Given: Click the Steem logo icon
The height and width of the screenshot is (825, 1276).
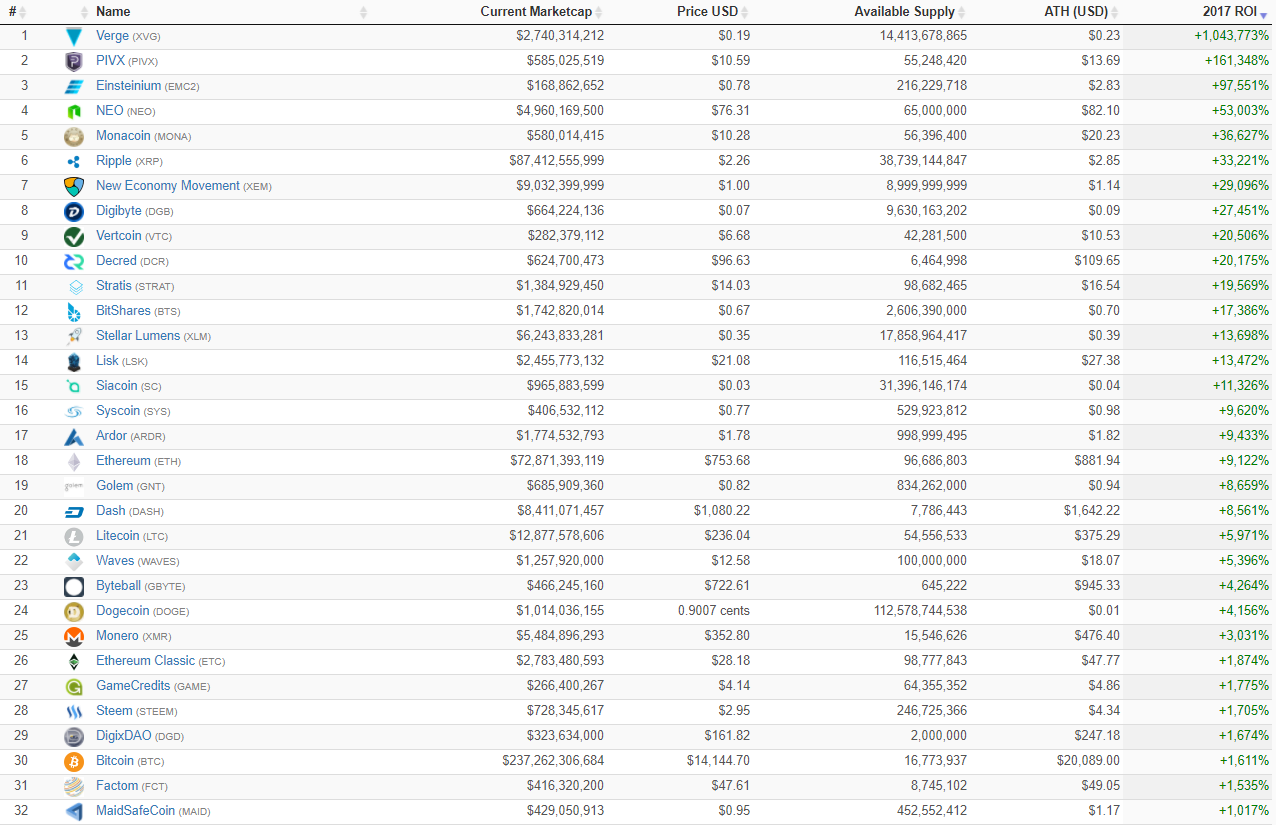Looking at the screenshot, I should point(74,711).
